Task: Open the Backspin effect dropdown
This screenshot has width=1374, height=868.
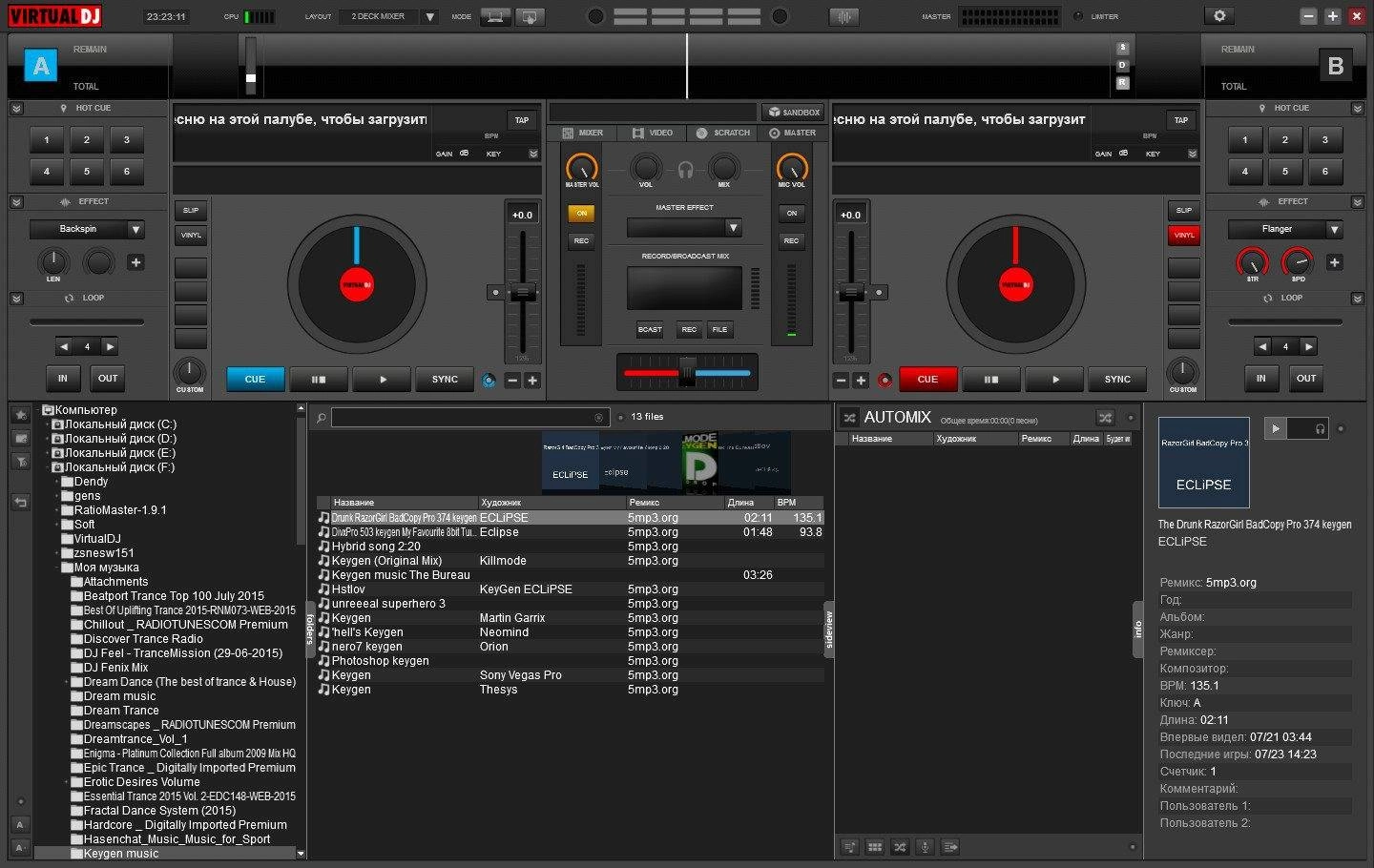Action: coord(135,229)
